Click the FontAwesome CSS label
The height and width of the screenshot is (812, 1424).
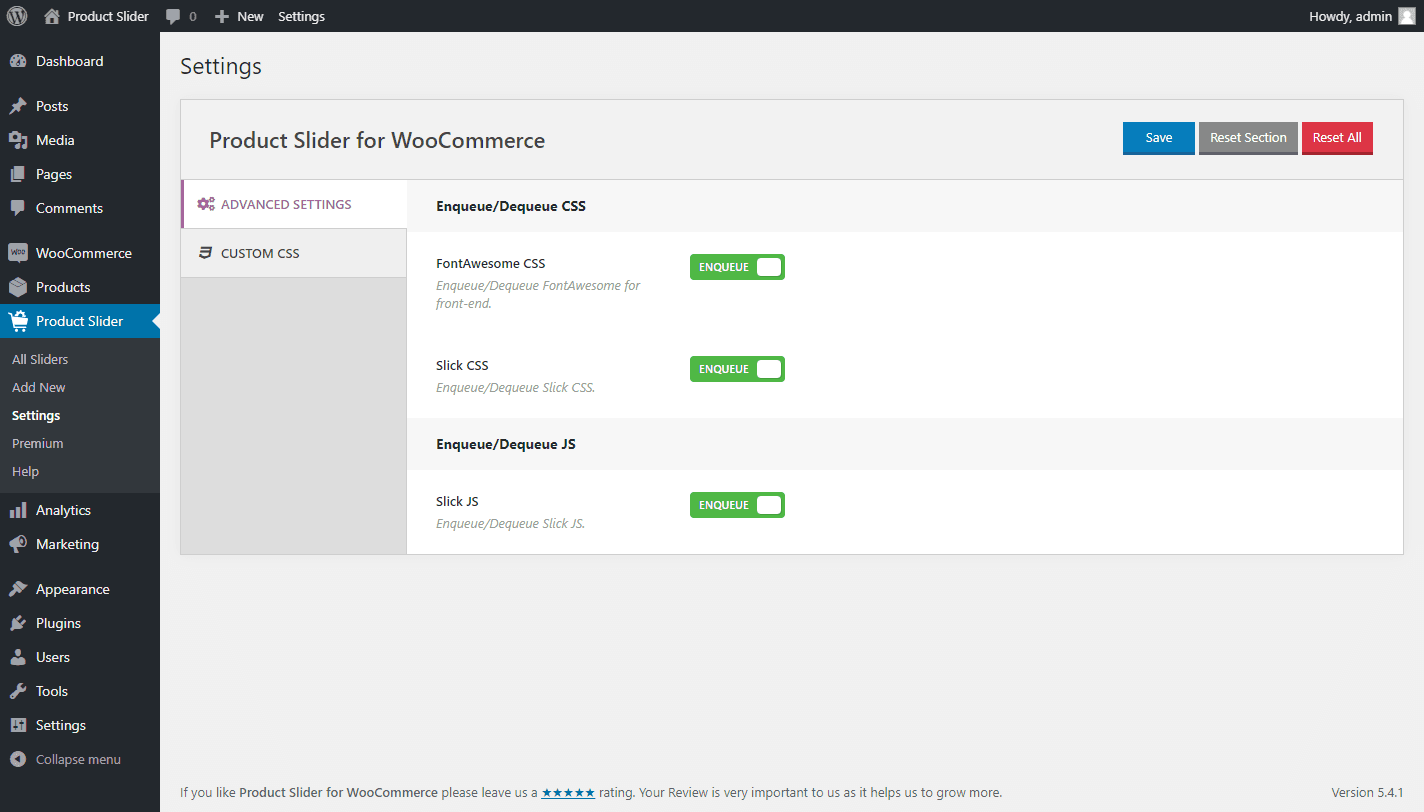coord(491,264)
